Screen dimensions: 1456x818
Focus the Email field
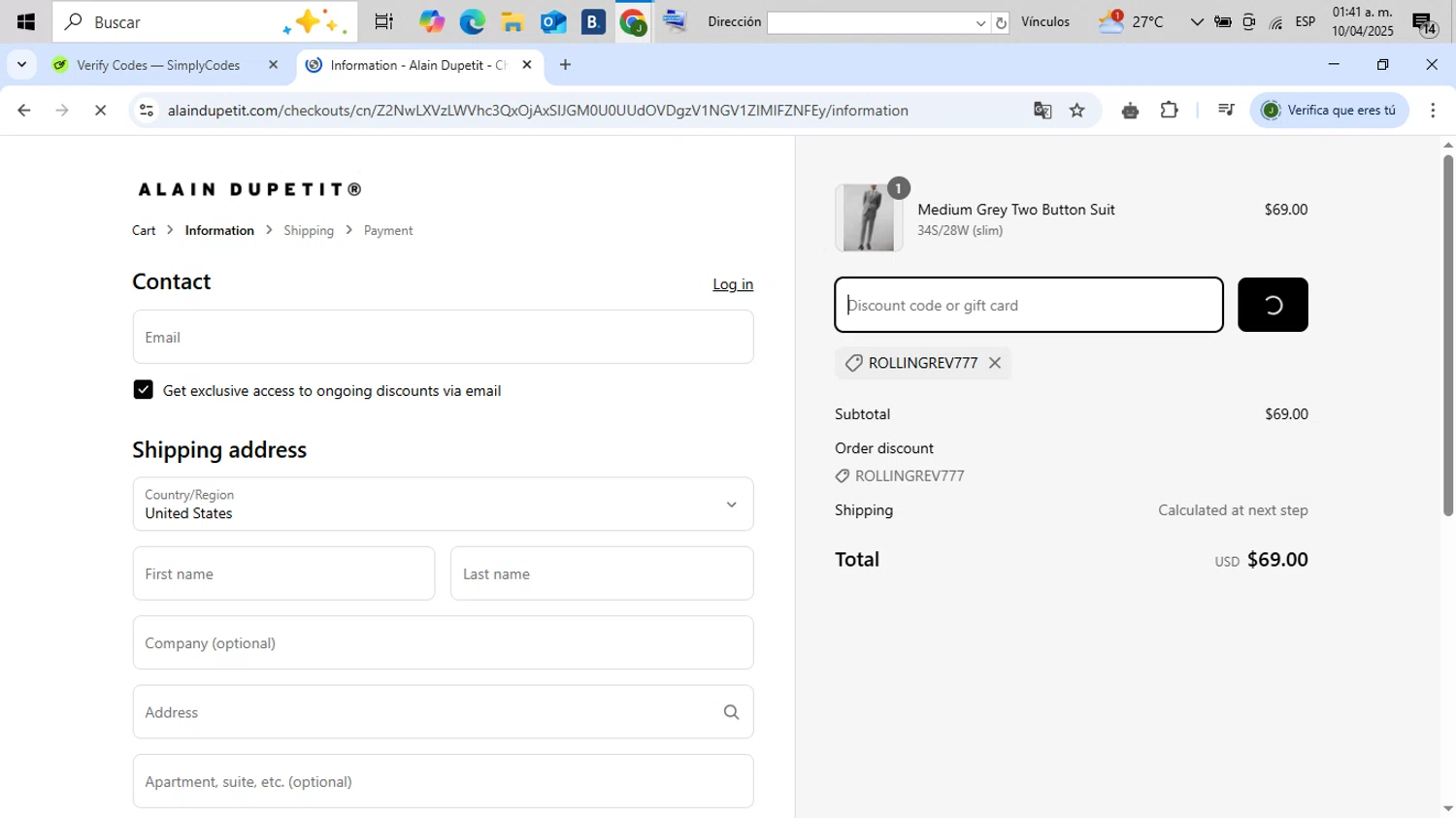coord(443,337)
